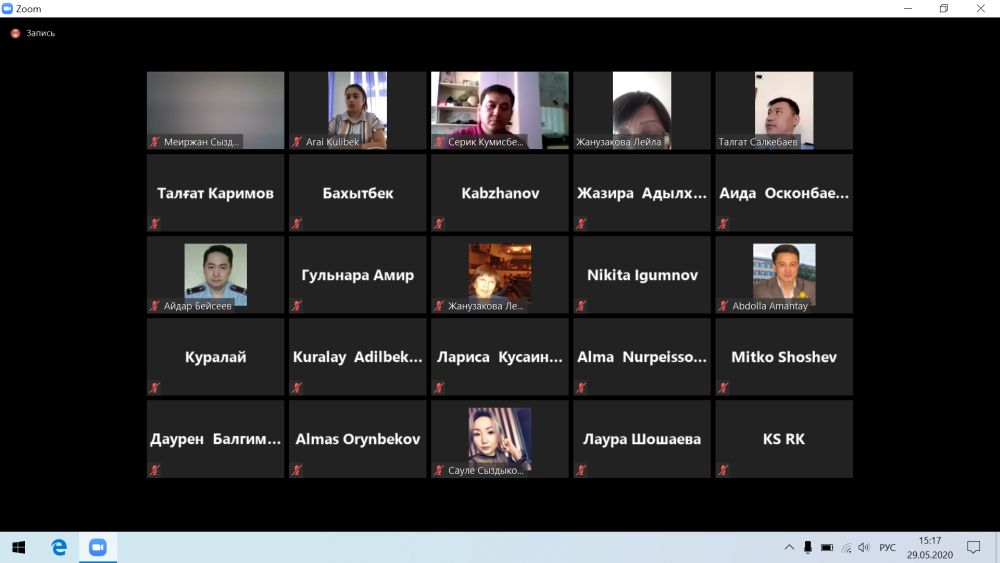Click muted mic icon on KS RK tile
The height and width of the screenshot is (563, 1000).
(x=723, y=469)
